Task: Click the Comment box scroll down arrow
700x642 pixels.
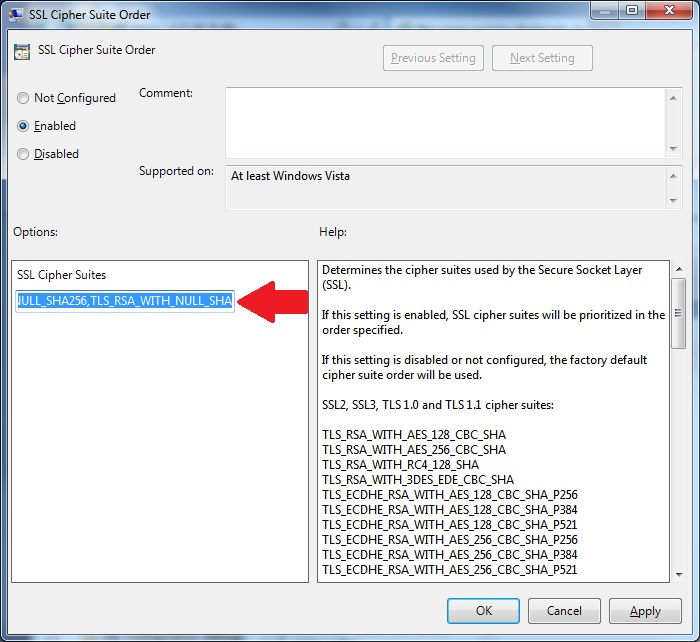Action: click(674, 147)
